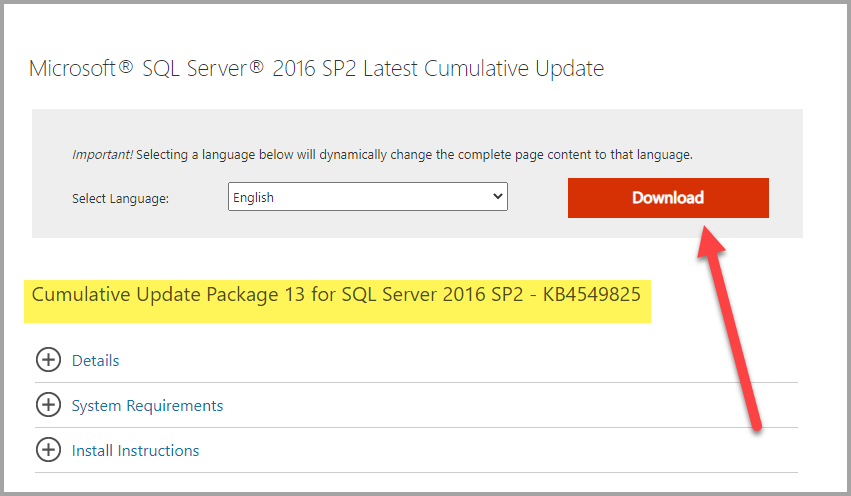Click the language dropdown chevron arrow
Viewport: 851px width, 496px height.
(x=497, y=196)
